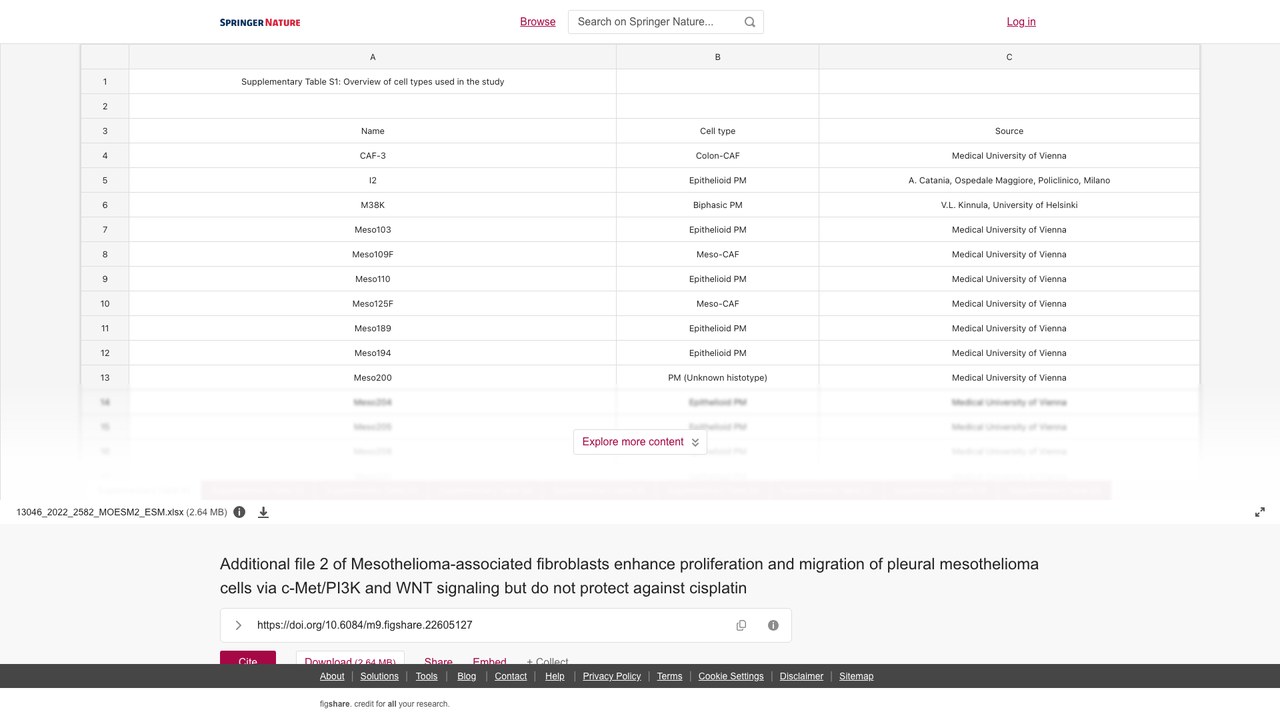This screenshot has width=1280, height=720.
Task: Select row 7 header for Meso103
Action: 105,230
